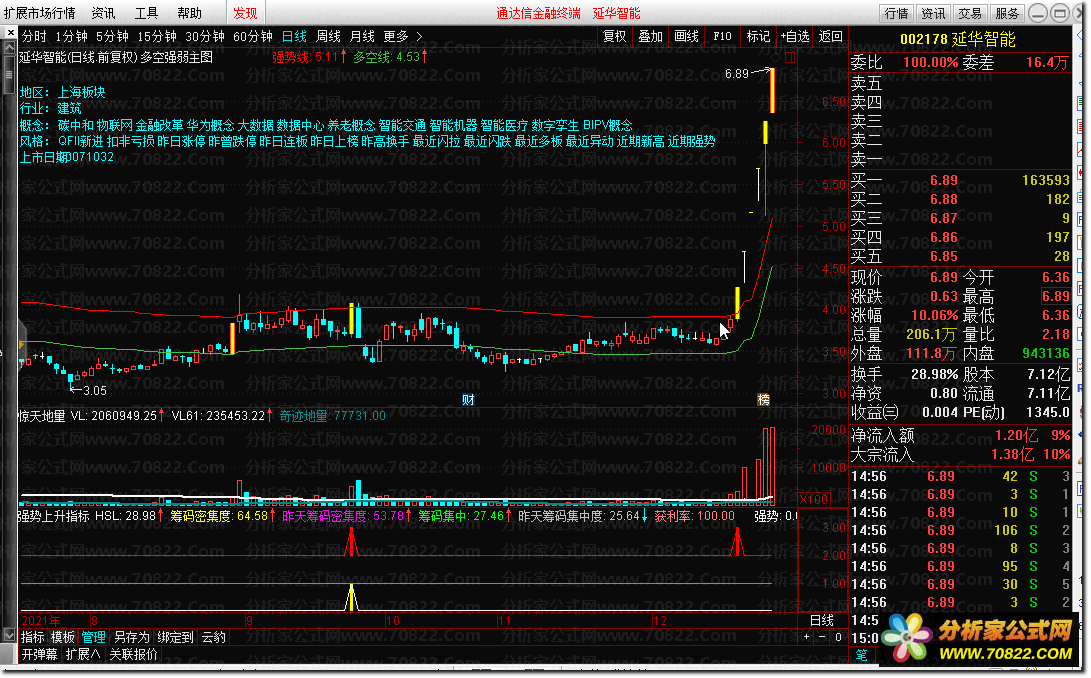Open the 管理 tab
Image resolution: width=1091 pixels, height=678 pixels.
click(x=93, y=637)
